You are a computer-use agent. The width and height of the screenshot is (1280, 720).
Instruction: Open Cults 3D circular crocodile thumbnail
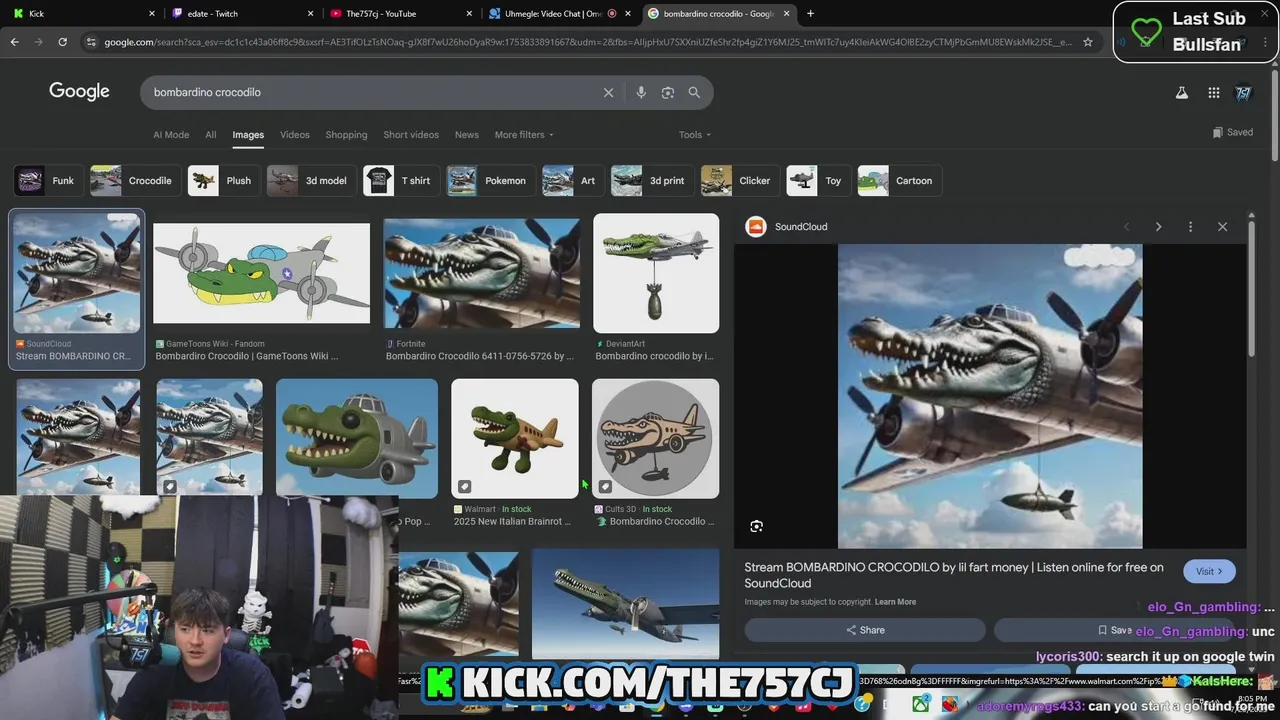[x=655, y=438]
